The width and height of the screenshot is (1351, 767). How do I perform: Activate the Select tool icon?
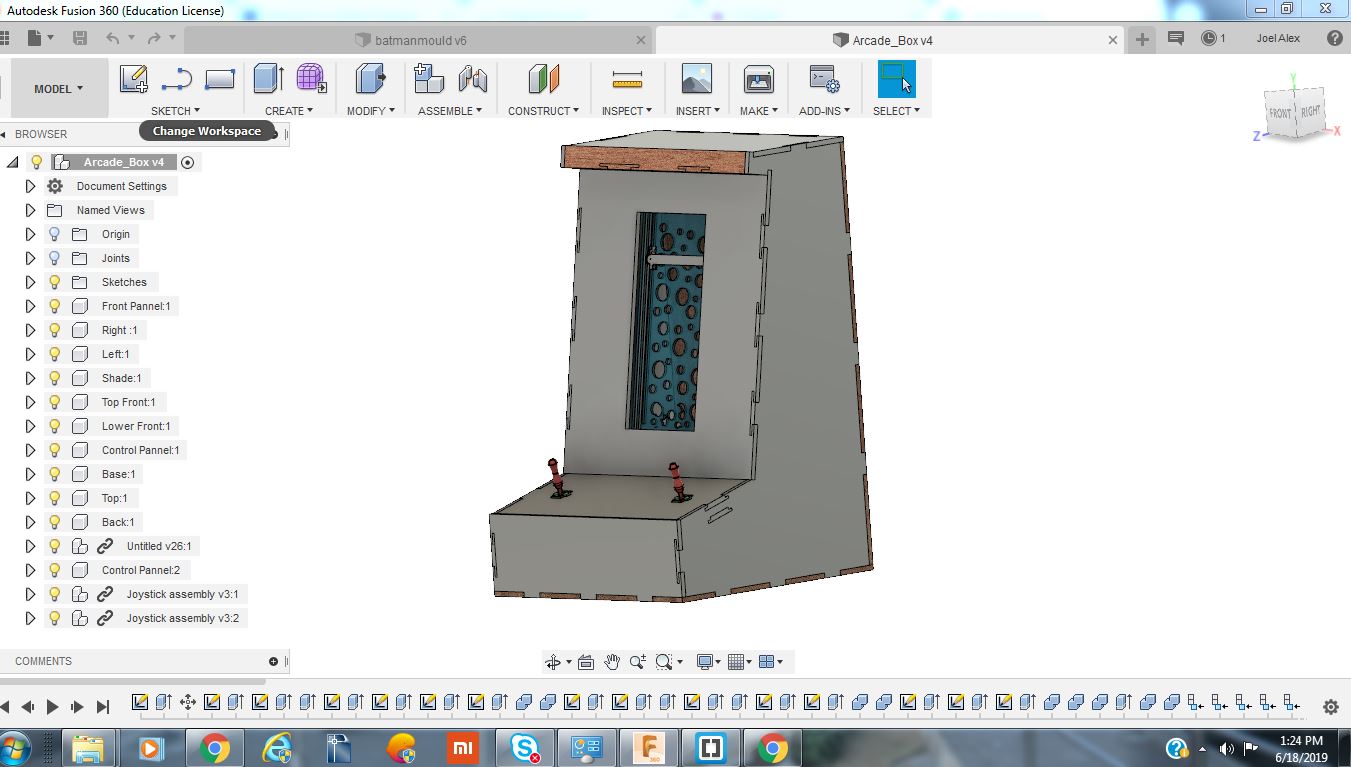896,79
